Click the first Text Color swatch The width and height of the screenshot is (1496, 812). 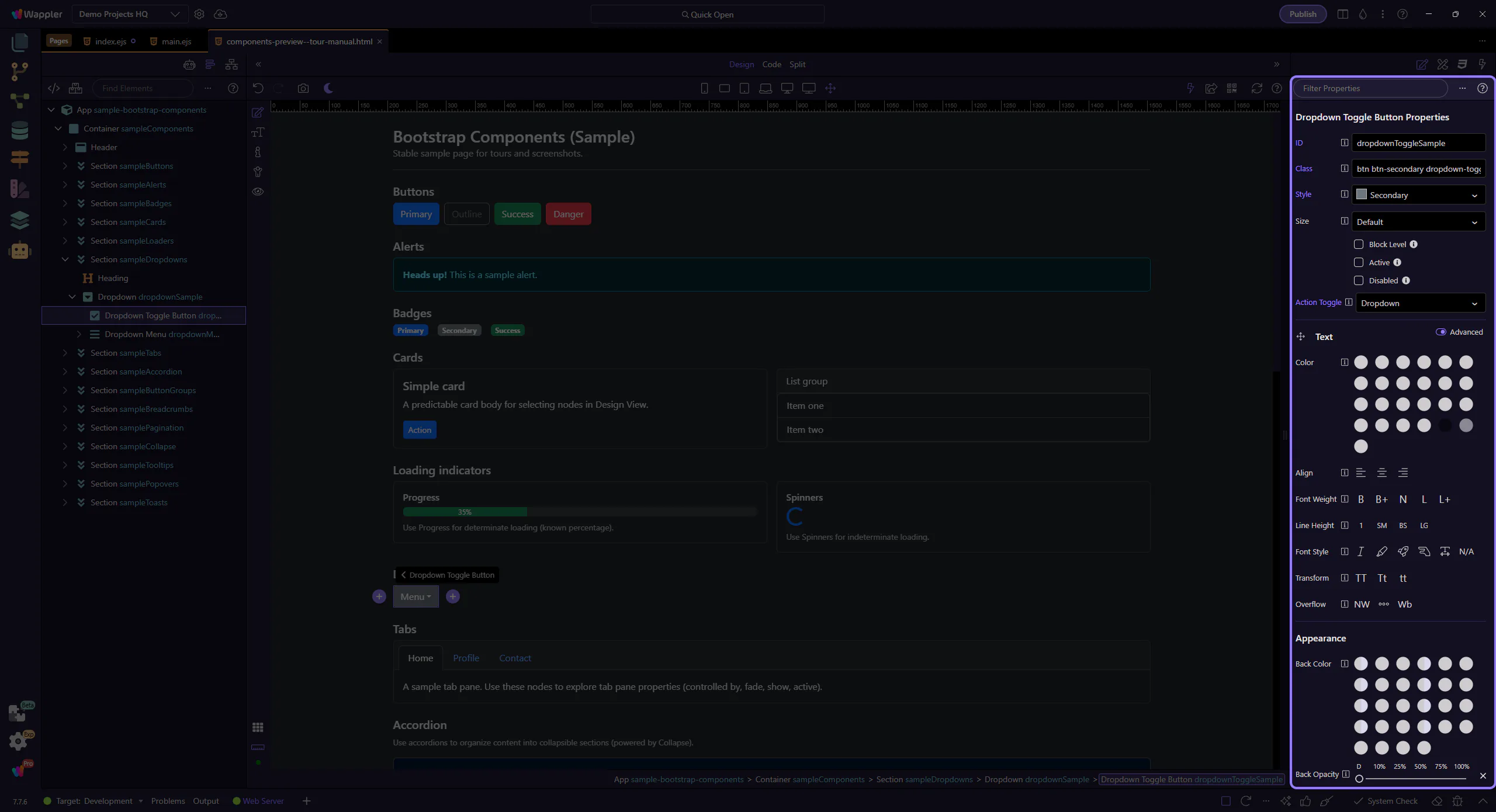pyautogui.click(x=1361, y=362)
